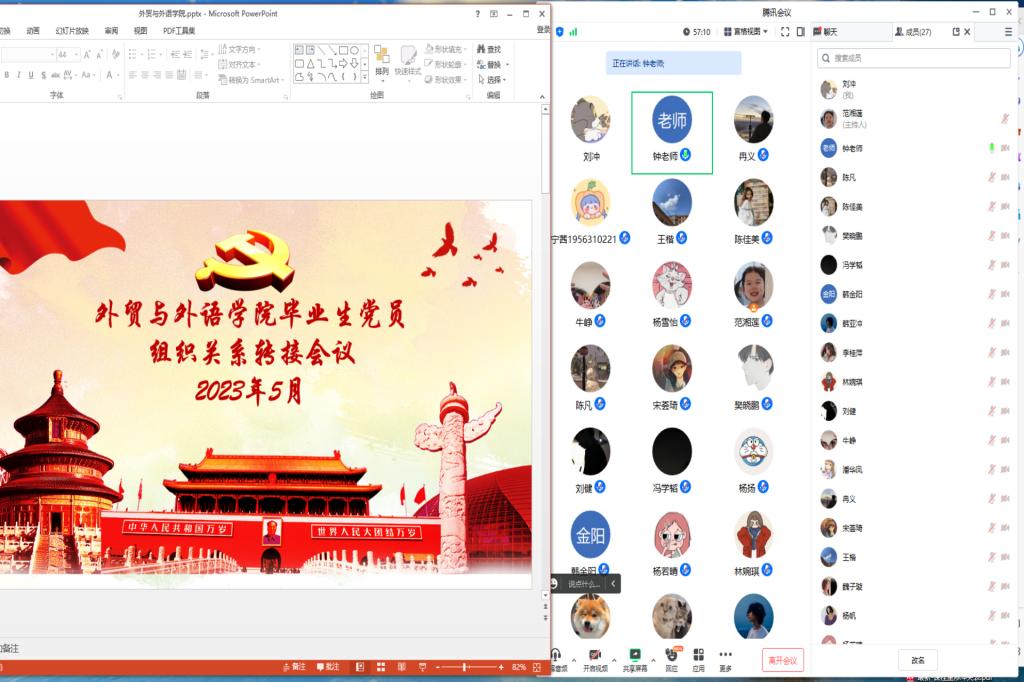Toggle microphone for 陈凡 in members list

click(x=992, y=177)
